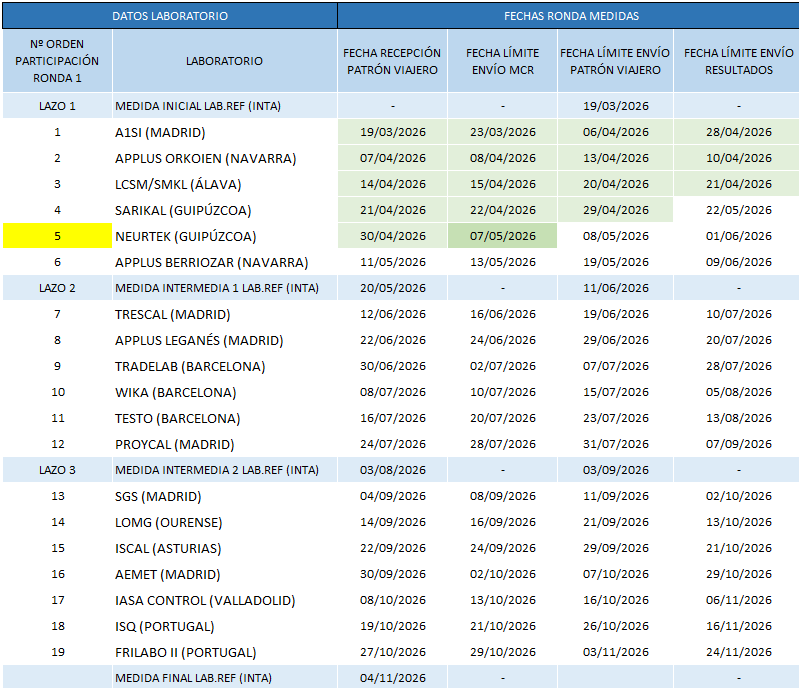The height and width of the screenshot is (688, 799).
Task: Select the IASA CONTROL (VALLADOLID) cell
Action: [224, 600]
